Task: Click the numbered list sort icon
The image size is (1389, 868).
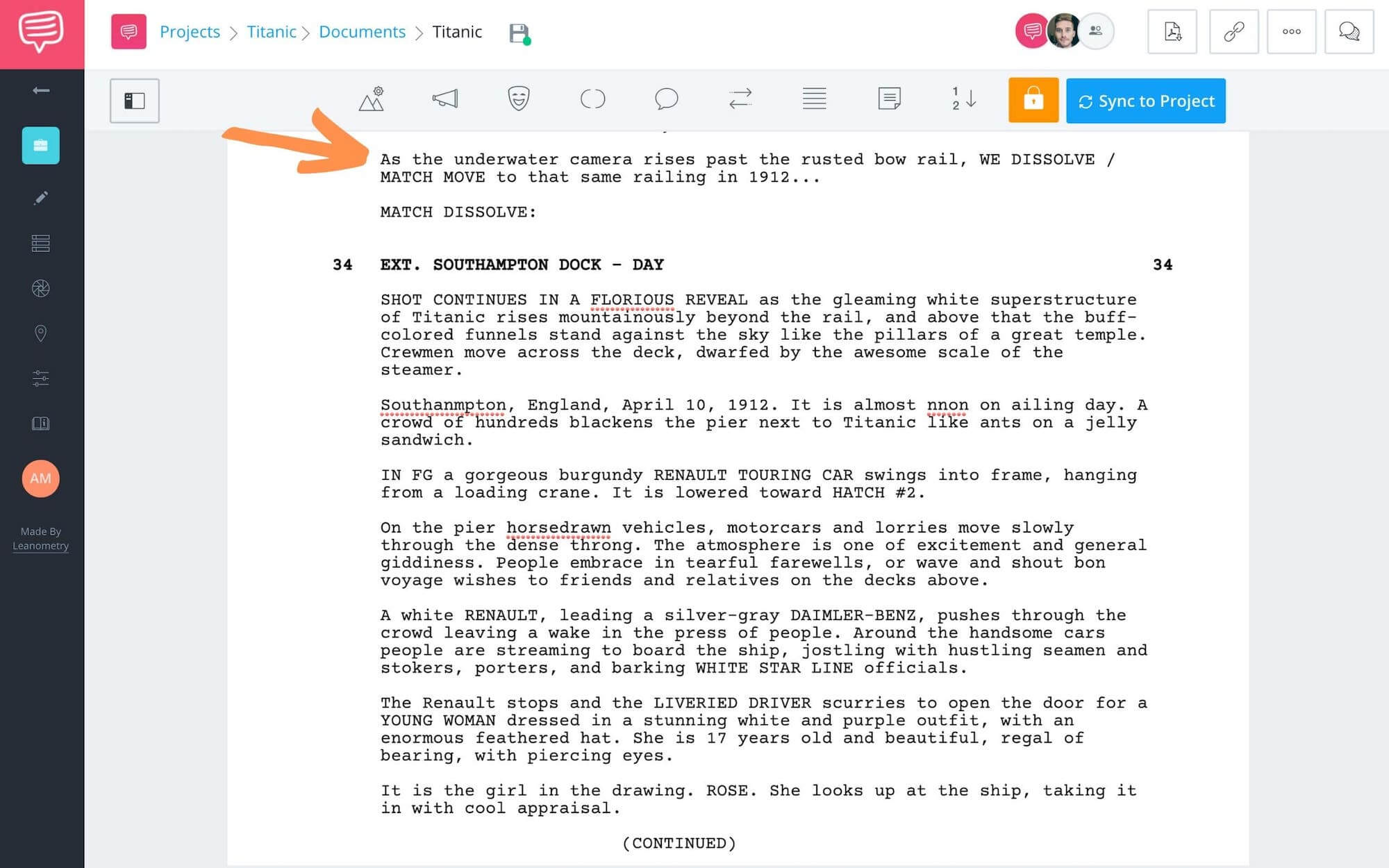Action: [964, 99]
